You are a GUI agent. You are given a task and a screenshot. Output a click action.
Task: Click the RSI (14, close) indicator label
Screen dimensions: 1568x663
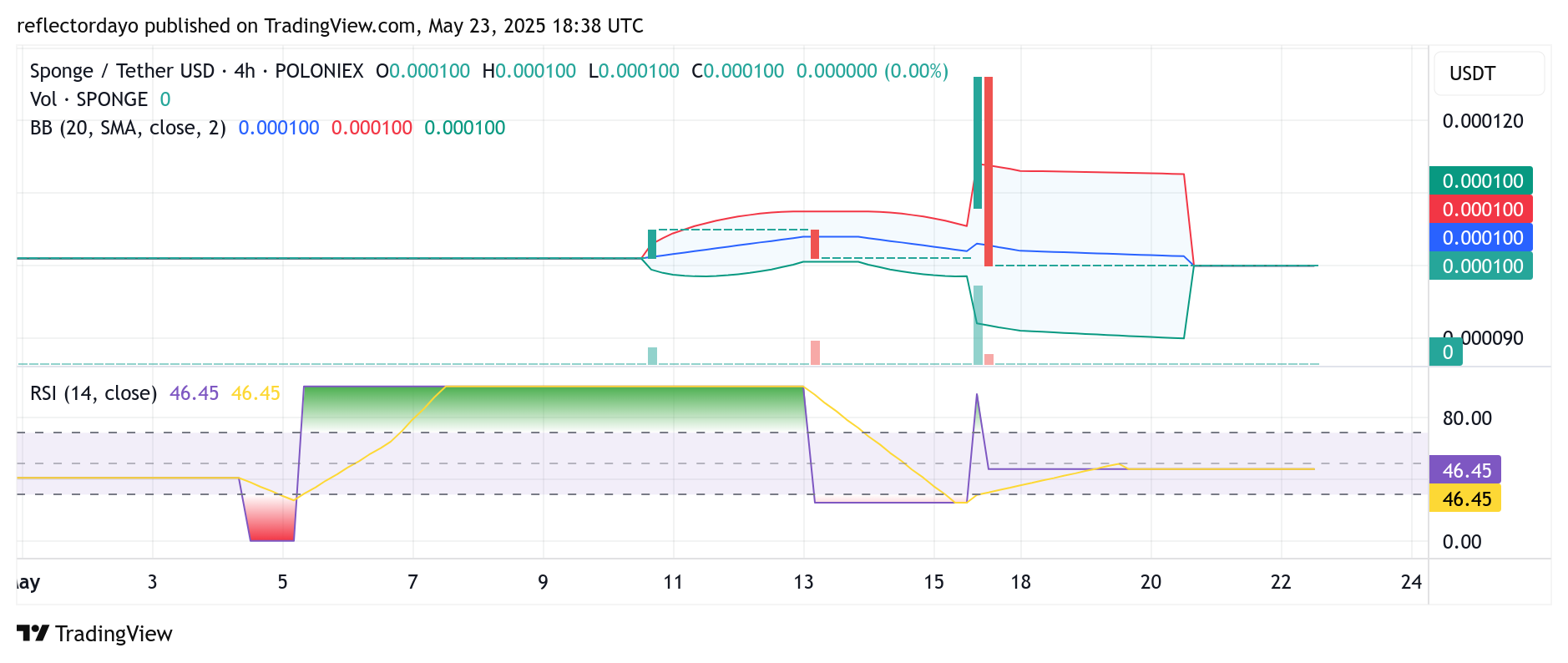point(94,393)
